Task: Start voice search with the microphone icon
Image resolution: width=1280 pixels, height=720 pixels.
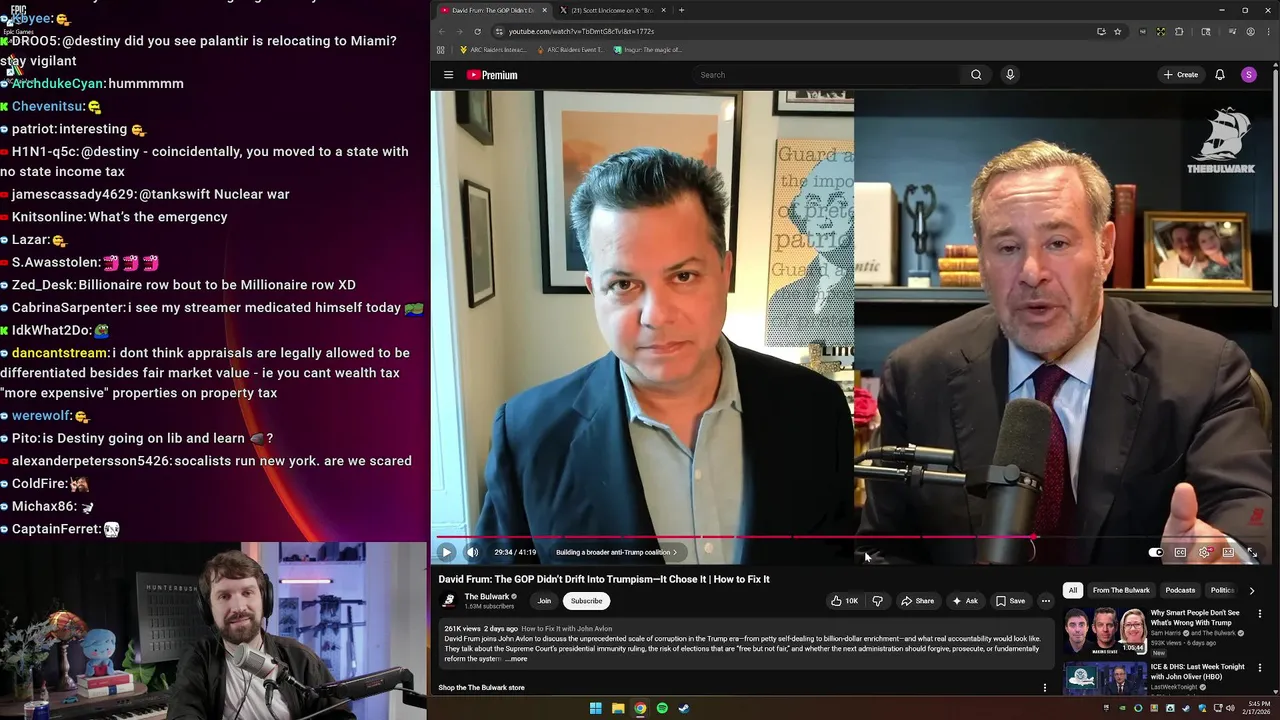Action: 1010,75
